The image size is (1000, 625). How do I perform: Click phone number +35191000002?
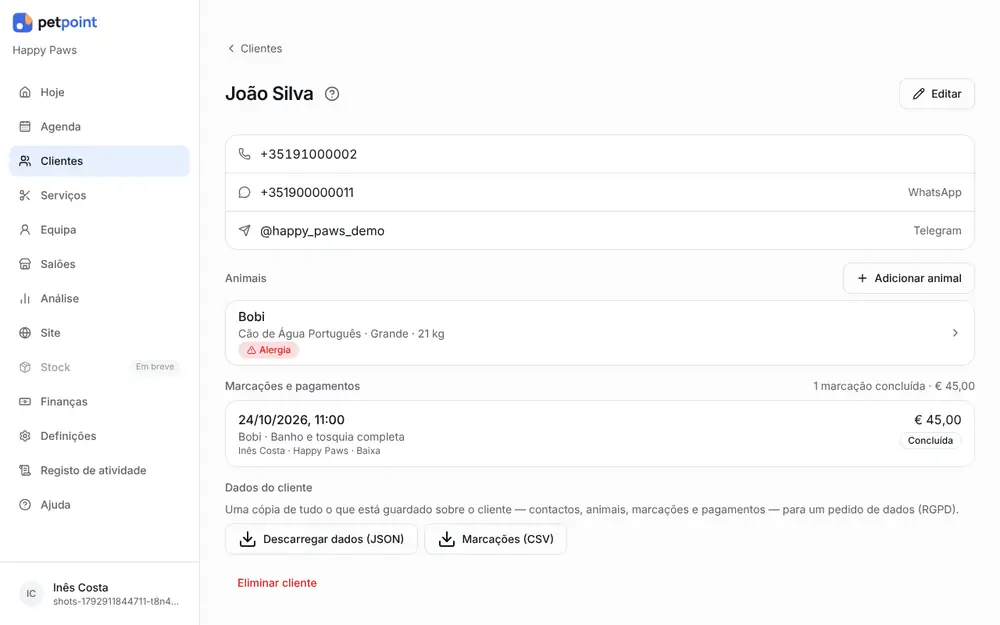coord(309,154)
